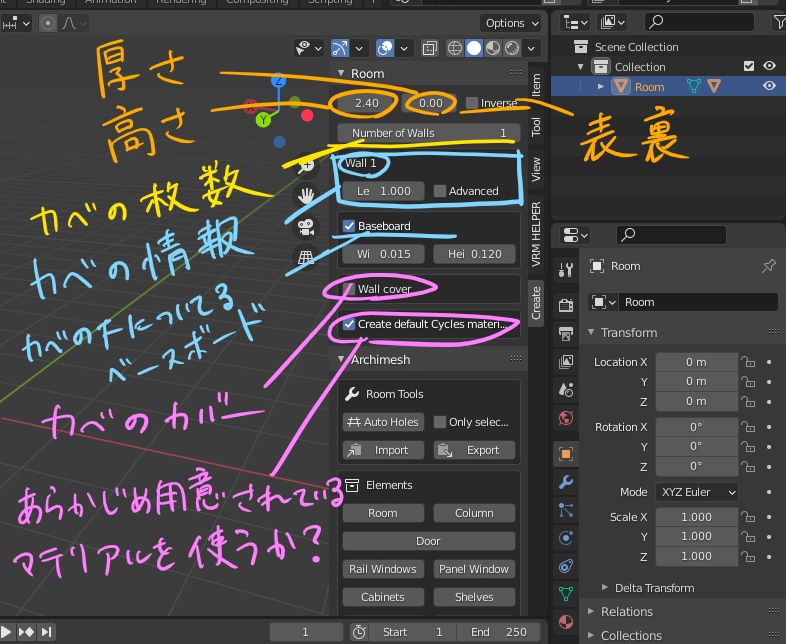Screen dimensions: 786x644
Task: Open the Modifiers wrench tab
Action: coord(566,482)
